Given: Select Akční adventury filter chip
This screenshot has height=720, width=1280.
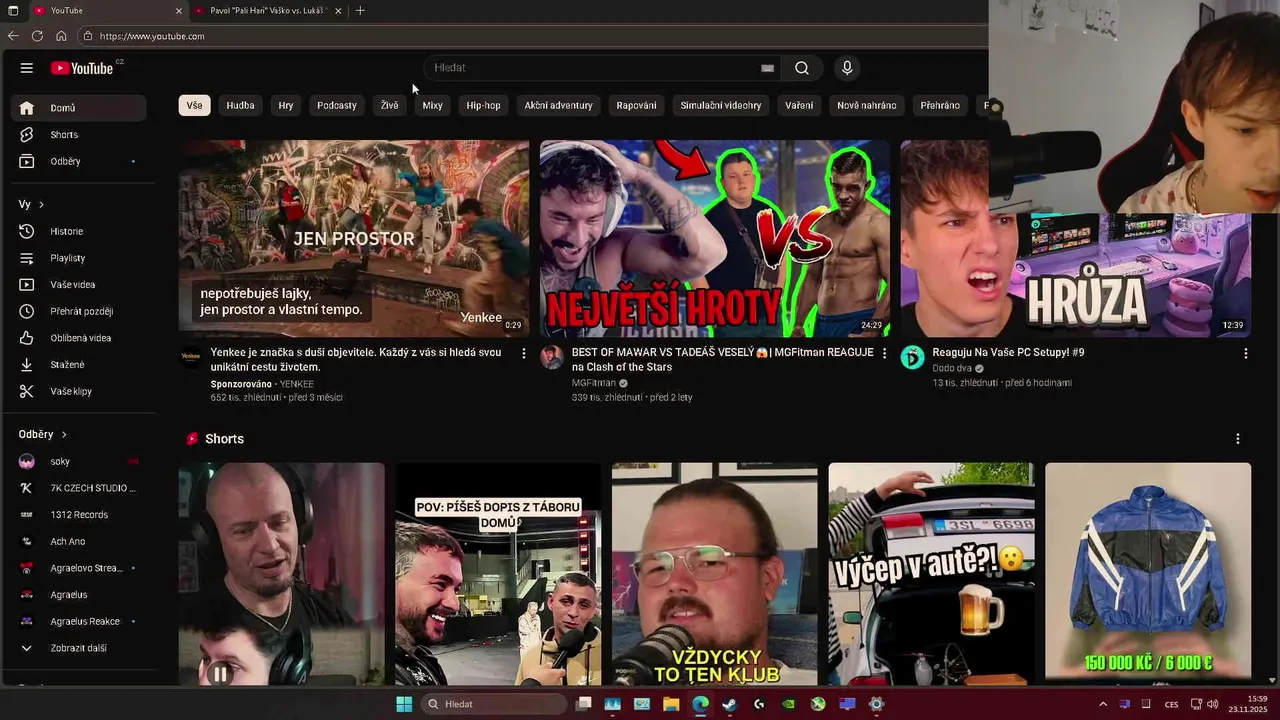Looking at the screenshot, I should click(x=558, y=105).
